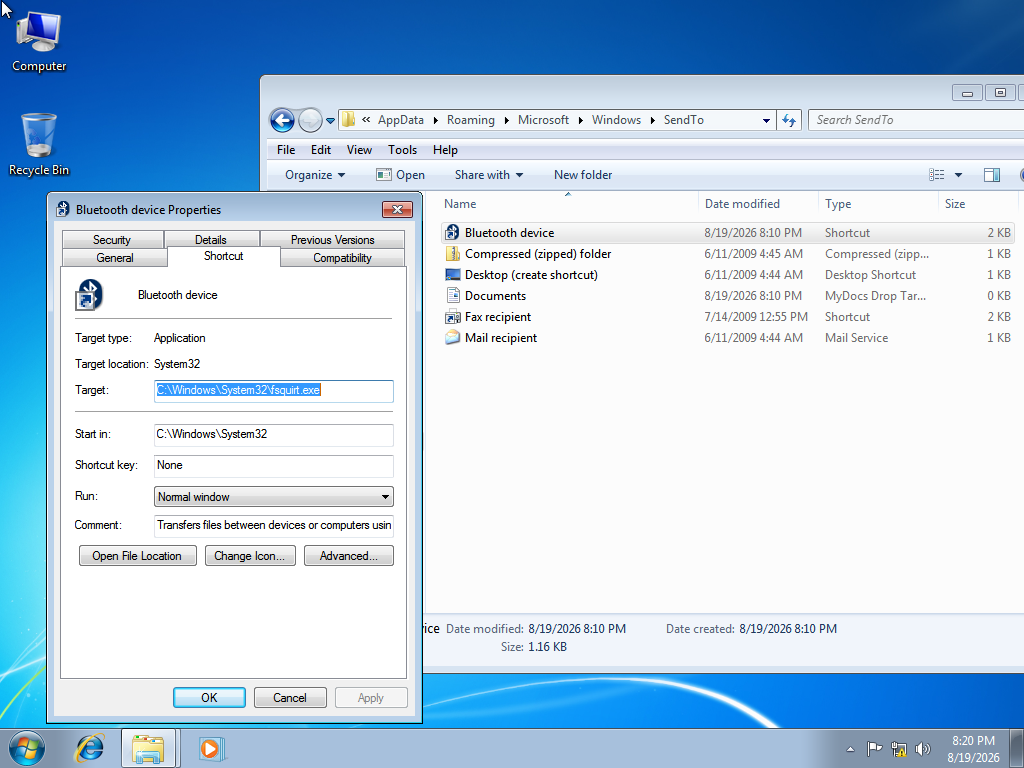Expand the Windows breadcrumb arrow
The height and width of the screenshot is (768, 1024).
pos(652,120)
